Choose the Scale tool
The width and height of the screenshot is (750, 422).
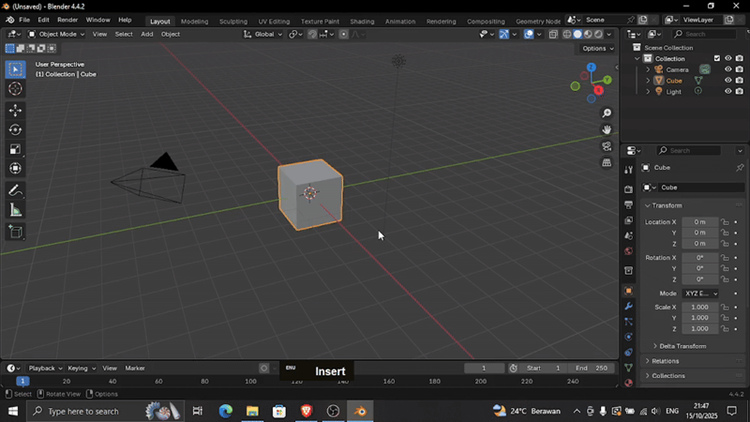click(x=15, y=149)
